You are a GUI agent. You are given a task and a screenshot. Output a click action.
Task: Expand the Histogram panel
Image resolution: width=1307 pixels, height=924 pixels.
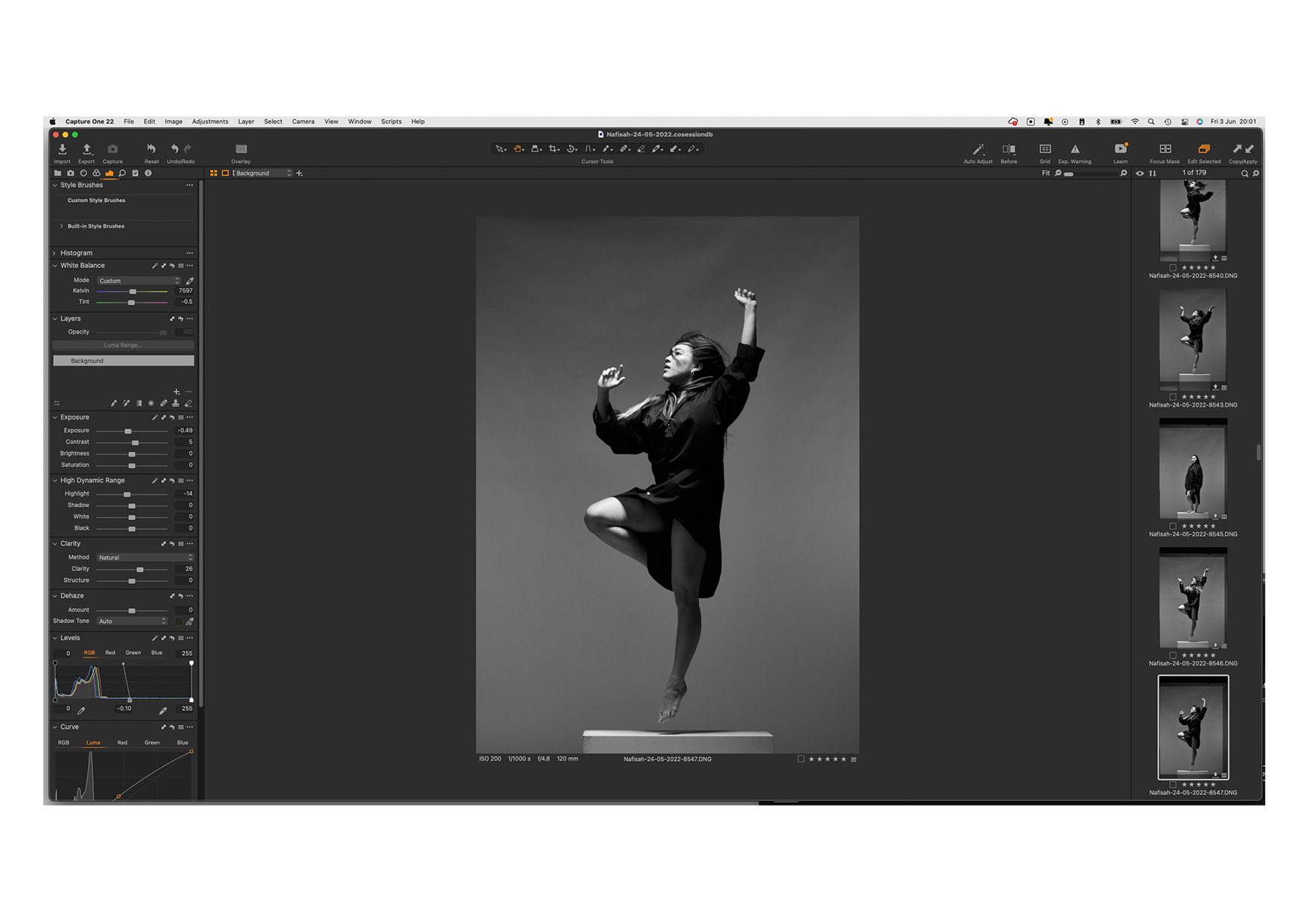pyautogui.click(x=54, y=253)
